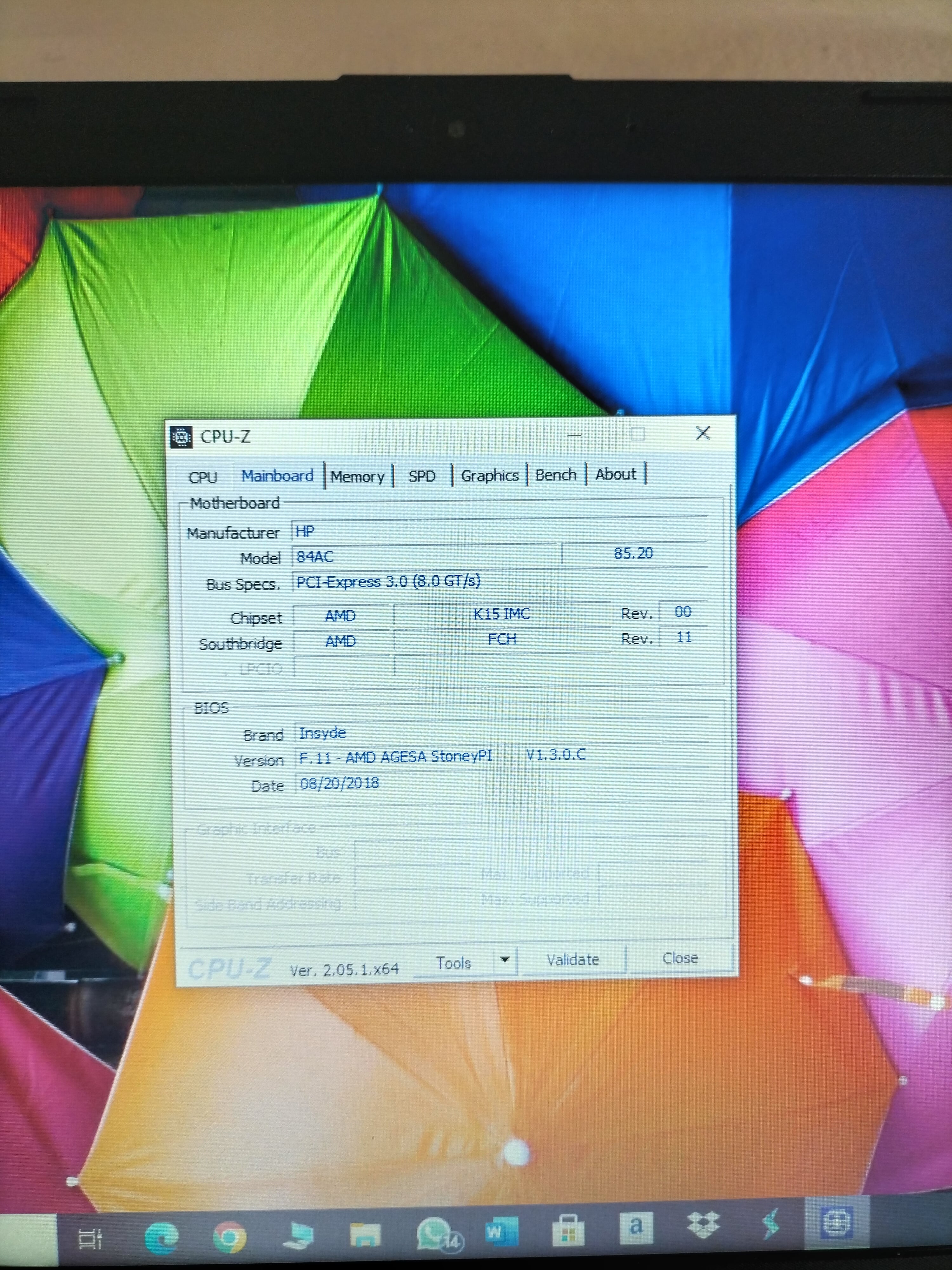The height and width of the screenshot is (1270, 952).
Task: Click the Chipset vendor field AMD
Action: [341, 616]
